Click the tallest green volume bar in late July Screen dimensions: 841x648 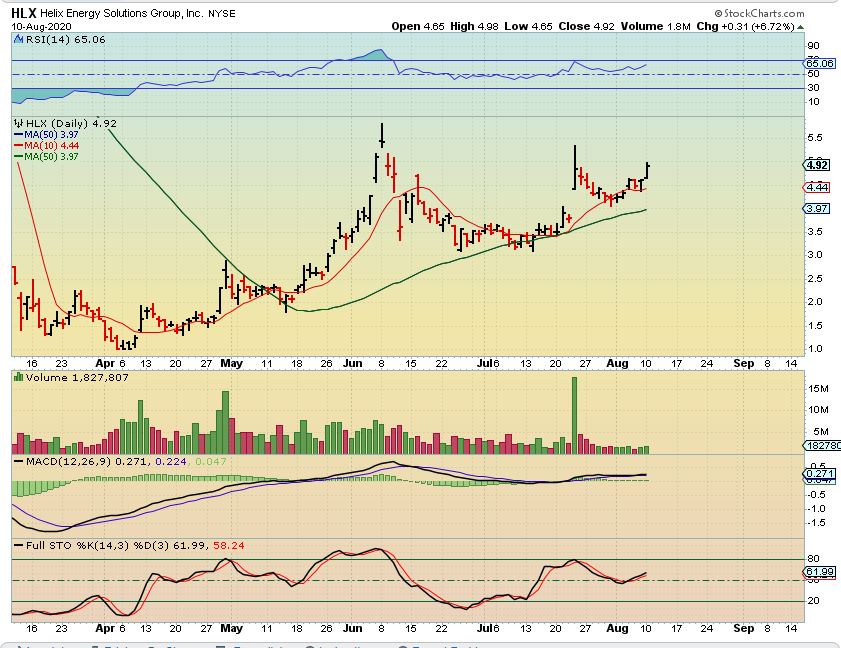574,416
